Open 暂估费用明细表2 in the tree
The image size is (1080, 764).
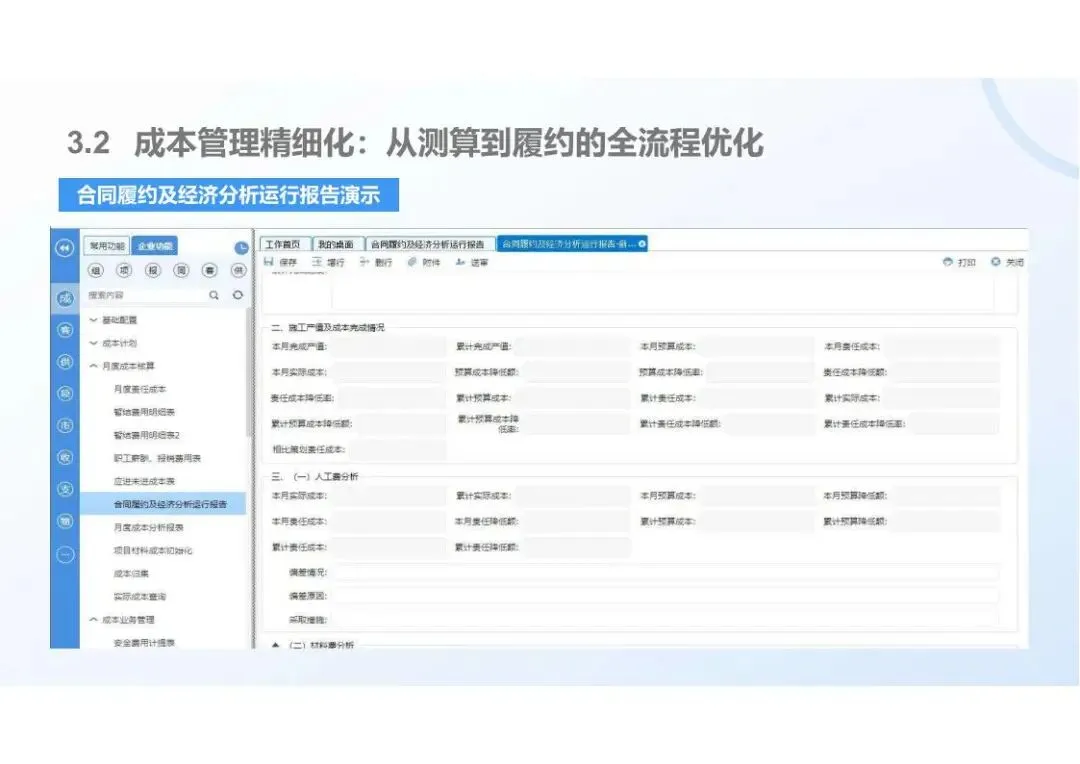coord(147,435)
